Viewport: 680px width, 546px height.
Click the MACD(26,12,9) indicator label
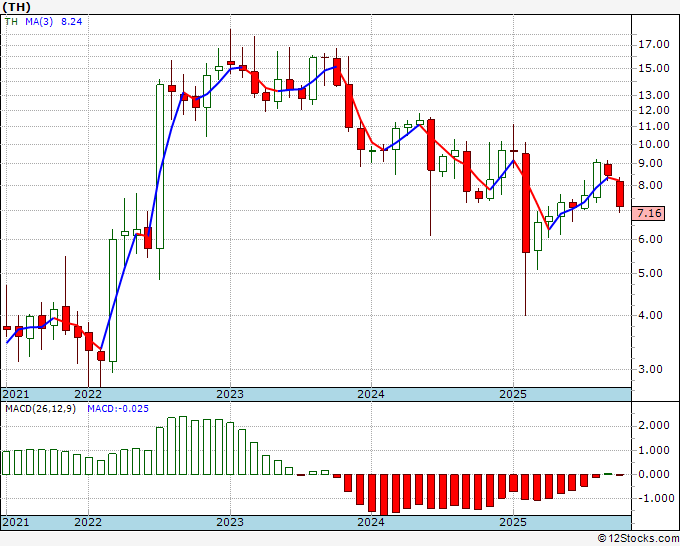coord(41,409)
